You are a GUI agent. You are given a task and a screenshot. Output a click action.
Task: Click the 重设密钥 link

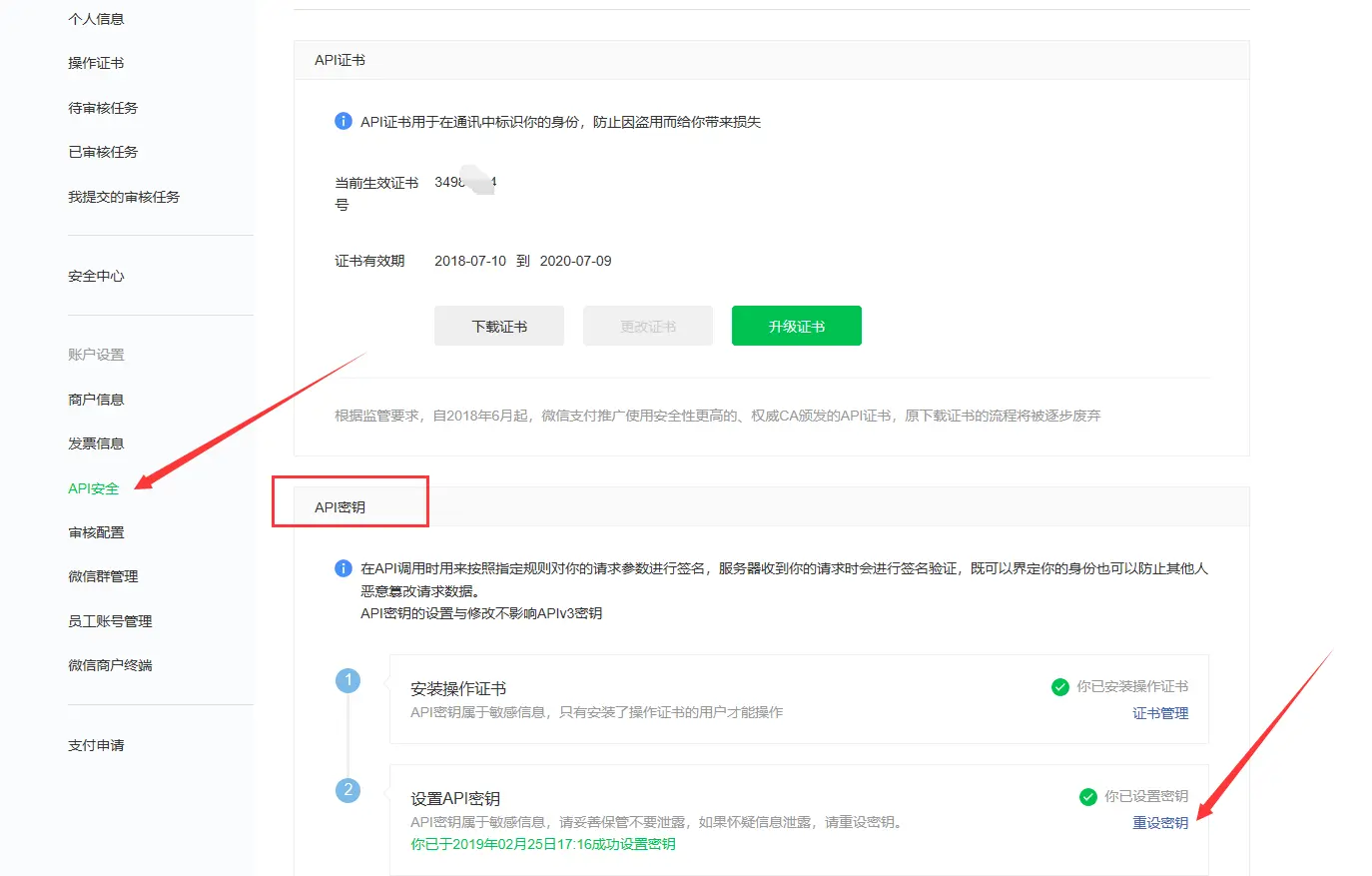tap(1160, 823)
